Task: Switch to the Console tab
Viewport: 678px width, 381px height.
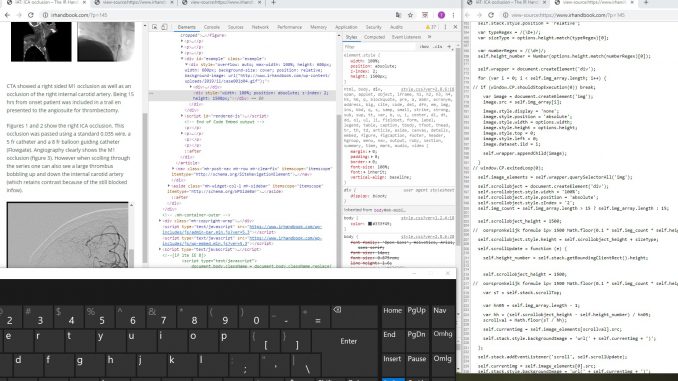Action: coord(211,27)
